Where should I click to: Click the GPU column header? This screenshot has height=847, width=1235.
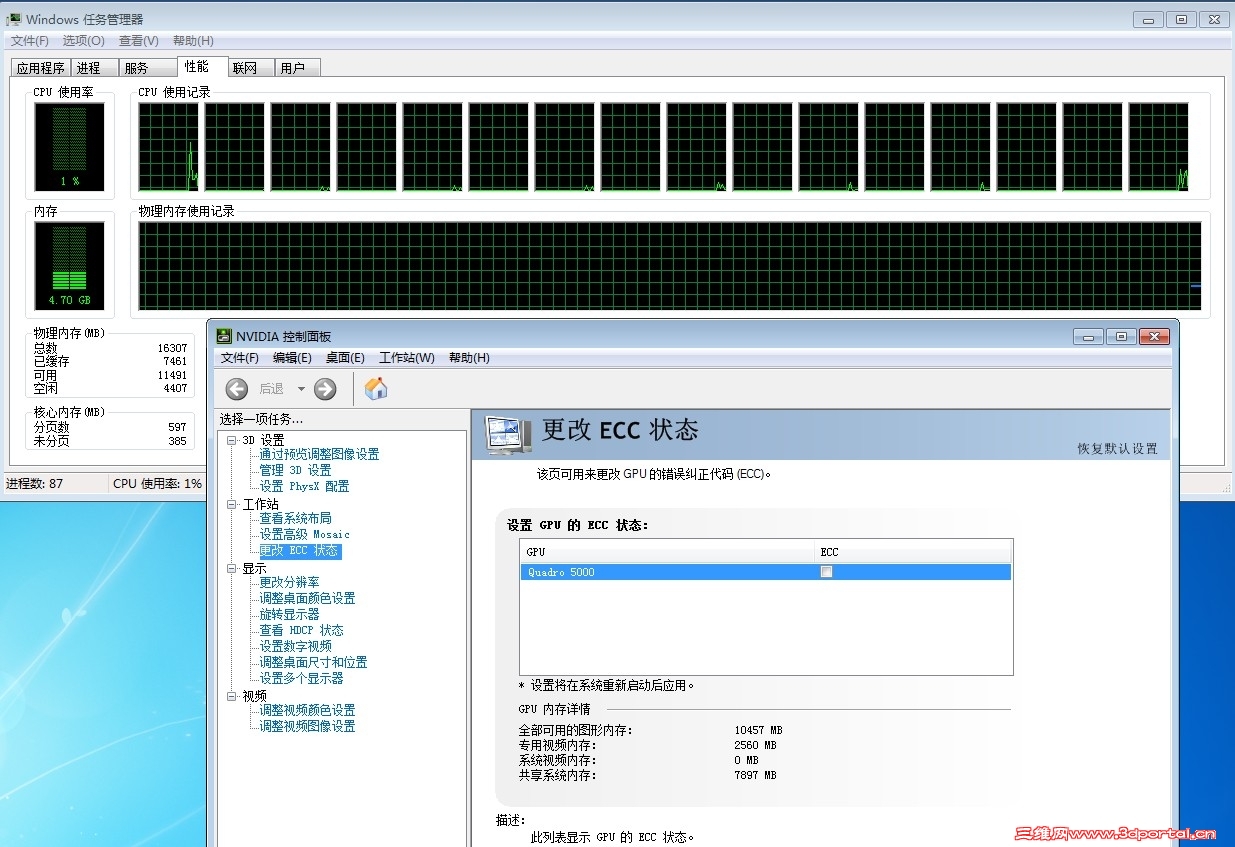tap(668, 552)
